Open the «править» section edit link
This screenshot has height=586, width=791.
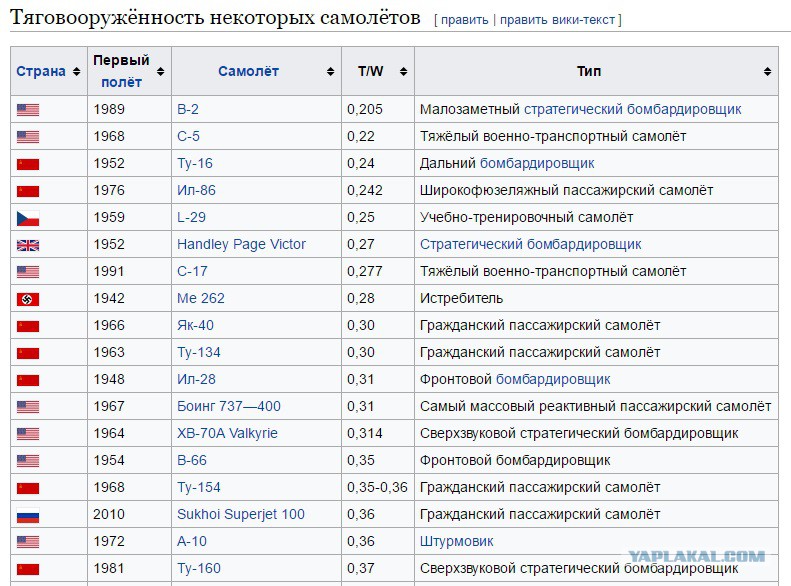(465, 20)
